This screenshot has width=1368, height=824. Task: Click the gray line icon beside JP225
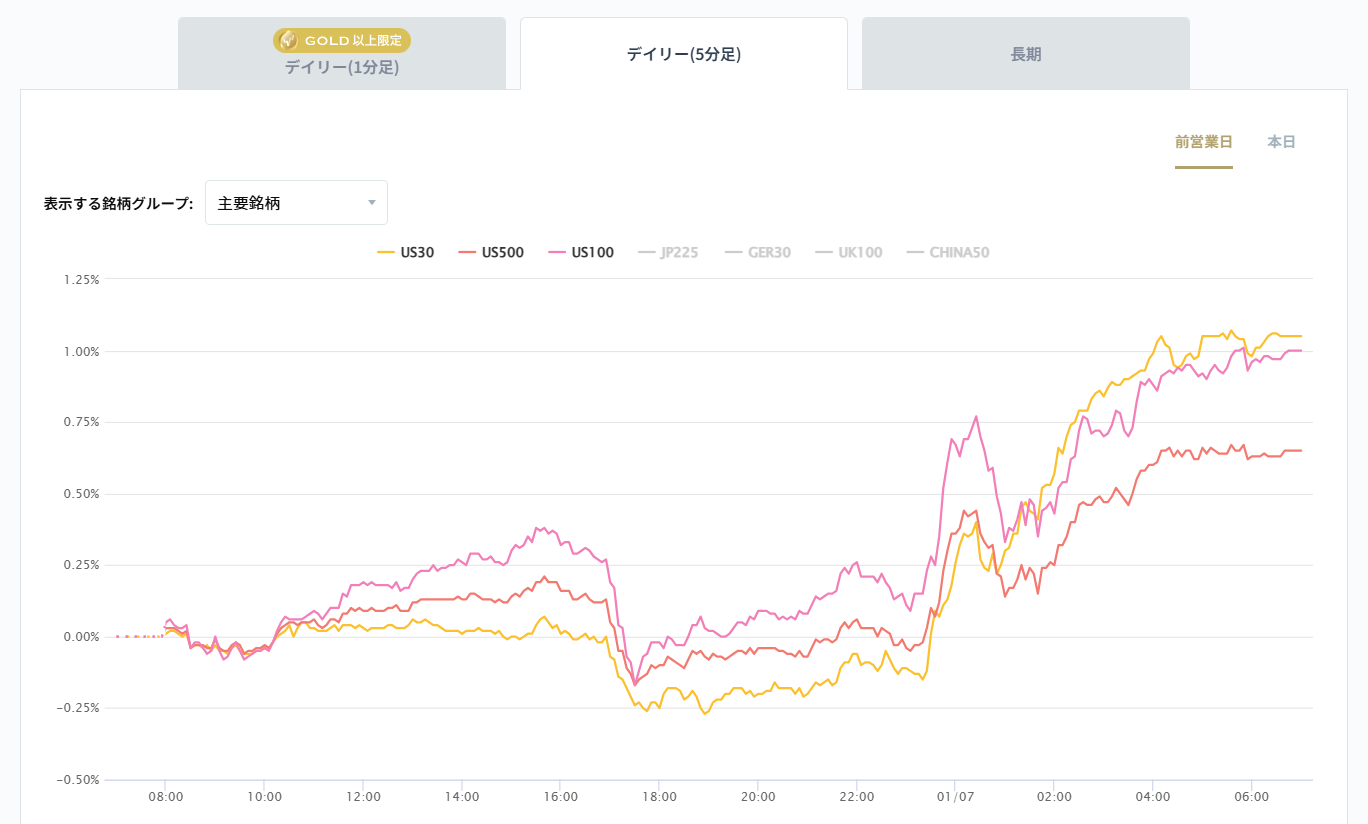[647, 252]
